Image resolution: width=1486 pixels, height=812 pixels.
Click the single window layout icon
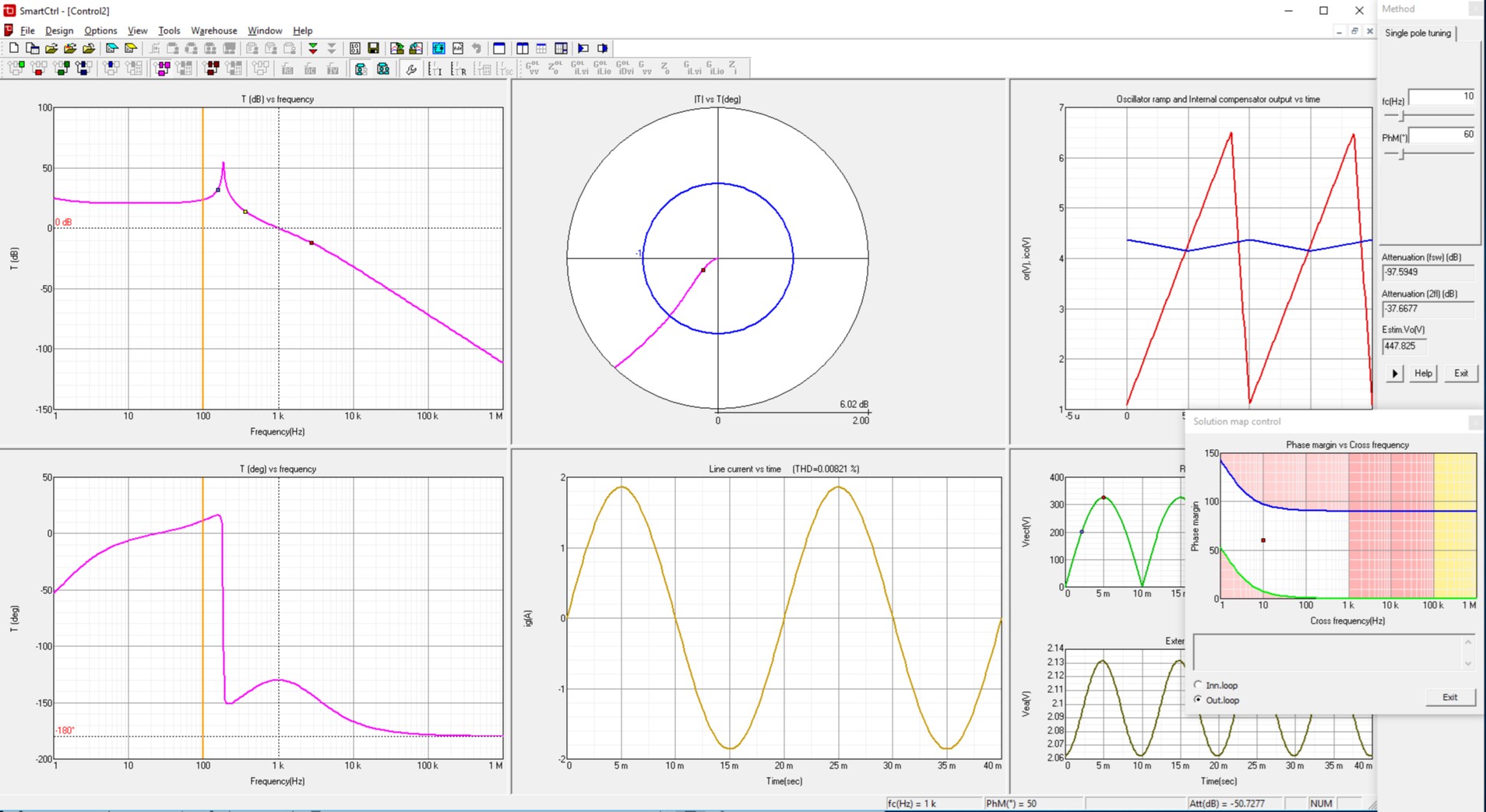(x=499, y=48)
